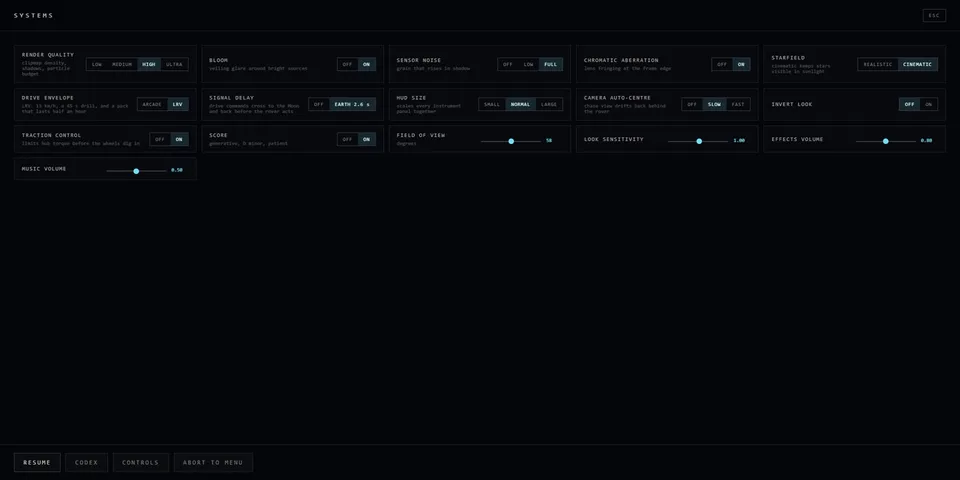Viewport: 960px width, 480px height.
Task: Click the DRIVE ENVELOPE label
Action: [x=48, y=97]
